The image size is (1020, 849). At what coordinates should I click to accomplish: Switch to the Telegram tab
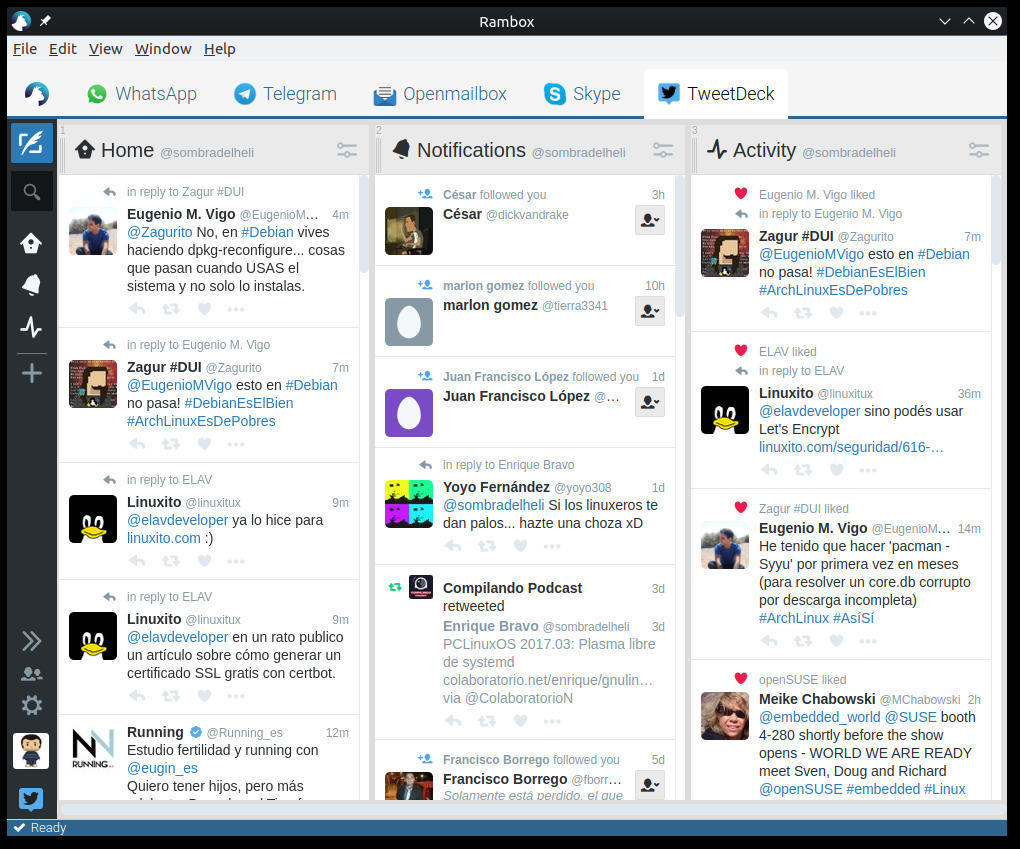pos(286,94)
